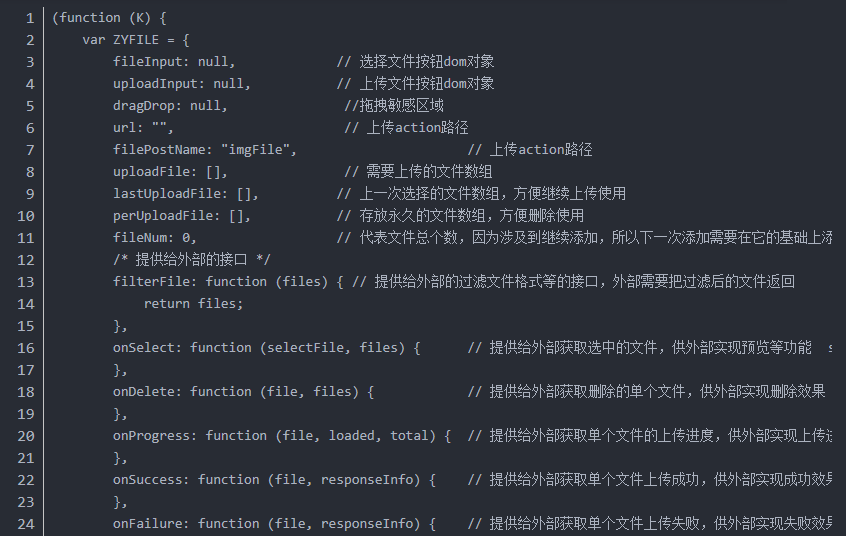Place cursor on lastUploadFile property
Viewport: 846px width, 536px height.
pyautogui.click(x=166, y=194)
